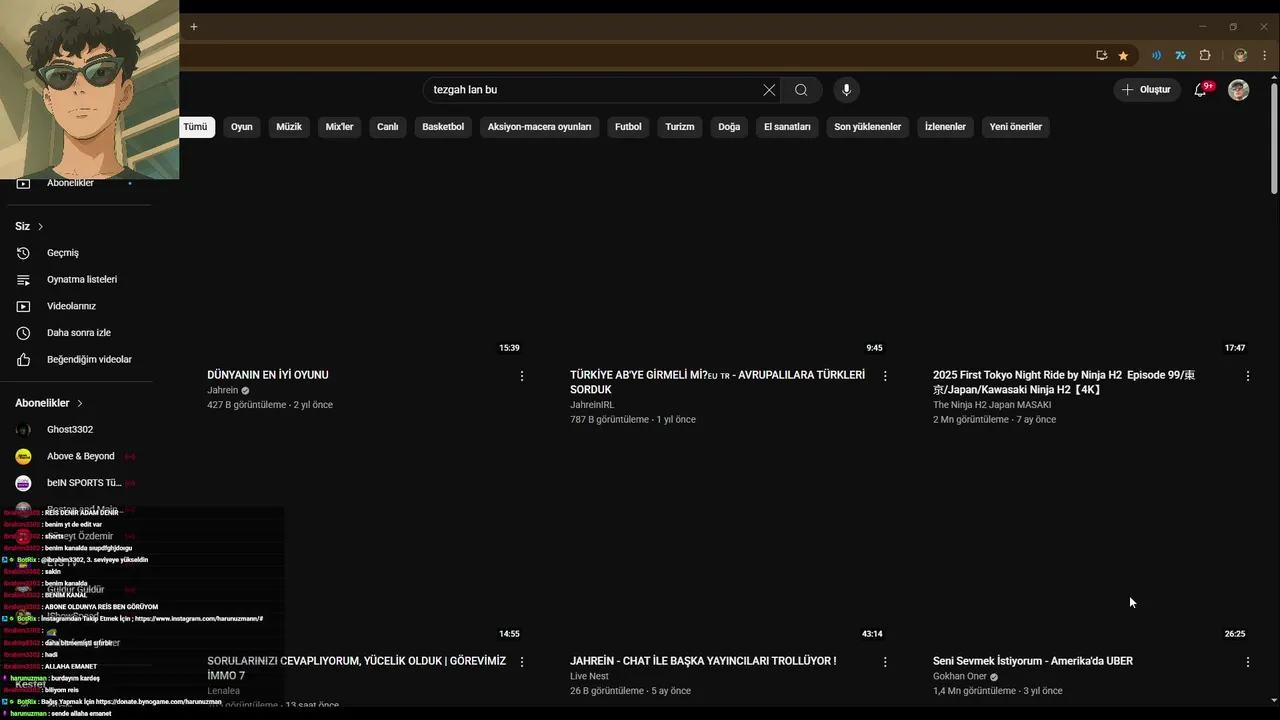Select the Aksiyon-macera oyunları chip
This screenshot has height=720, width=1280.
pyautogui.click(x=539, y=127)
